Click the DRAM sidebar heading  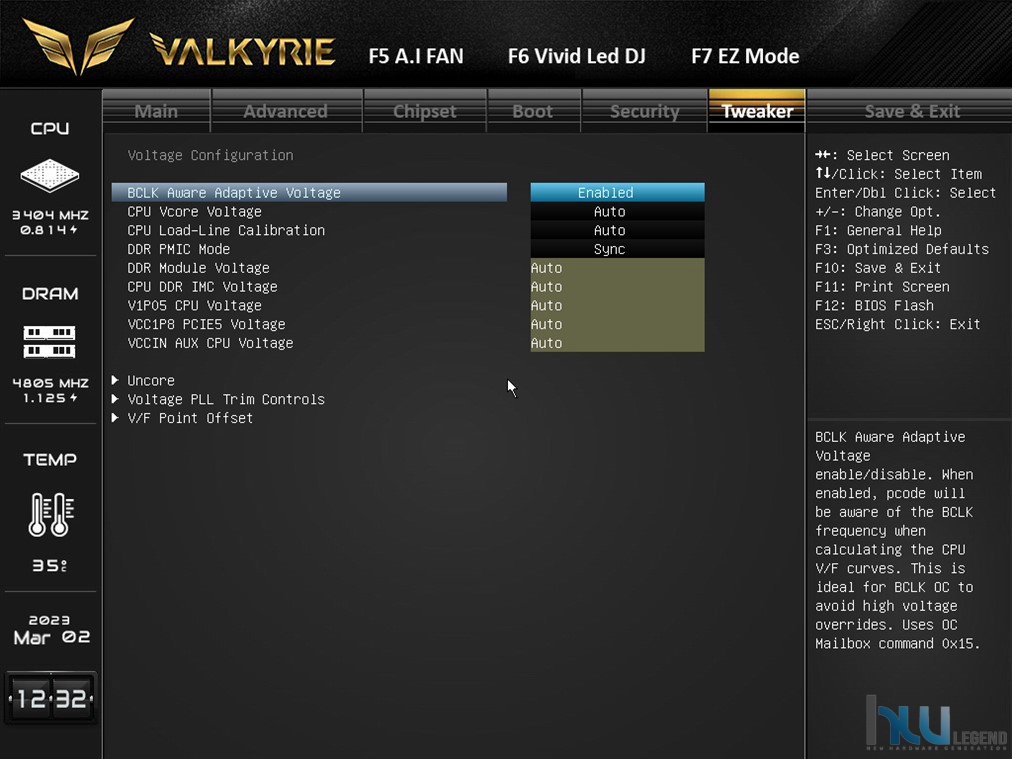click(50, 294)
